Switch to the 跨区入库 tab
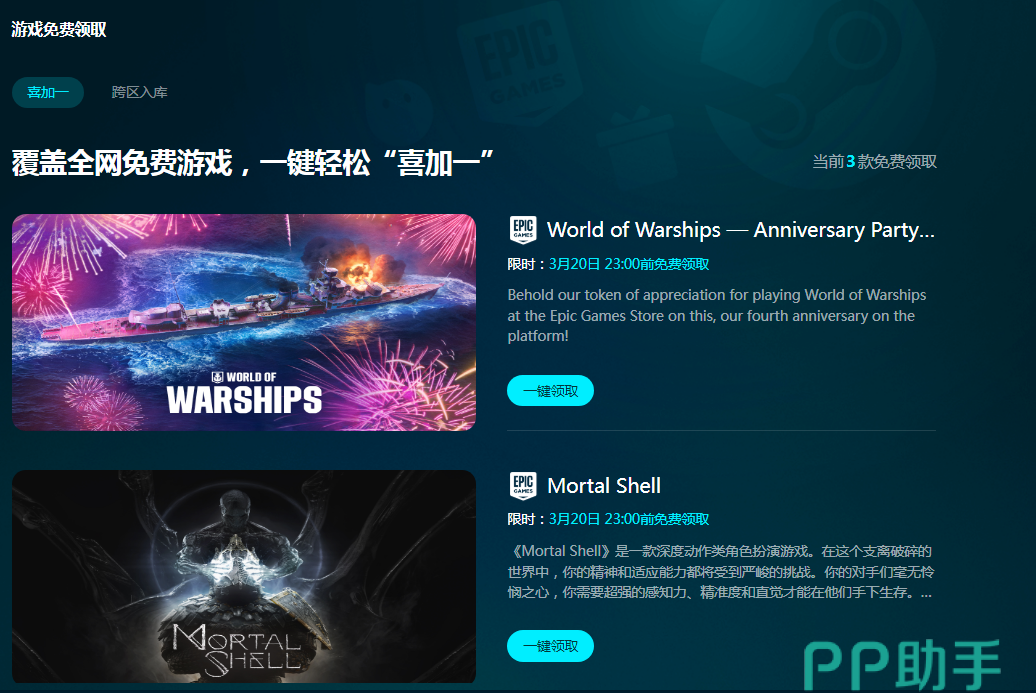Image resolution: width=1036 pixels, height=693 pixels. click(x=139, y=92)
